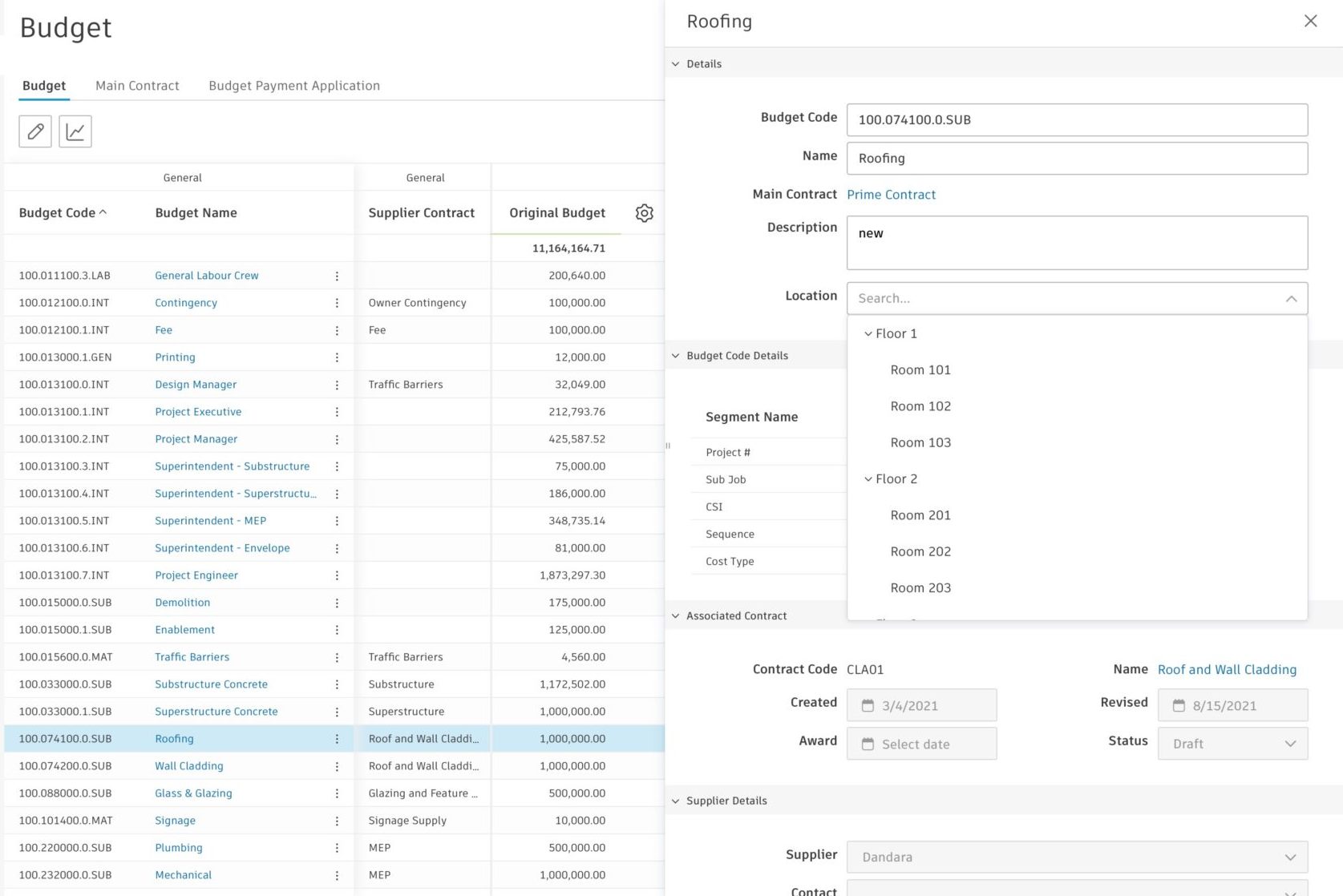Screen dimensions: 1343x896
Task: Click the Created date calendar icon
Action: [868, 705]
